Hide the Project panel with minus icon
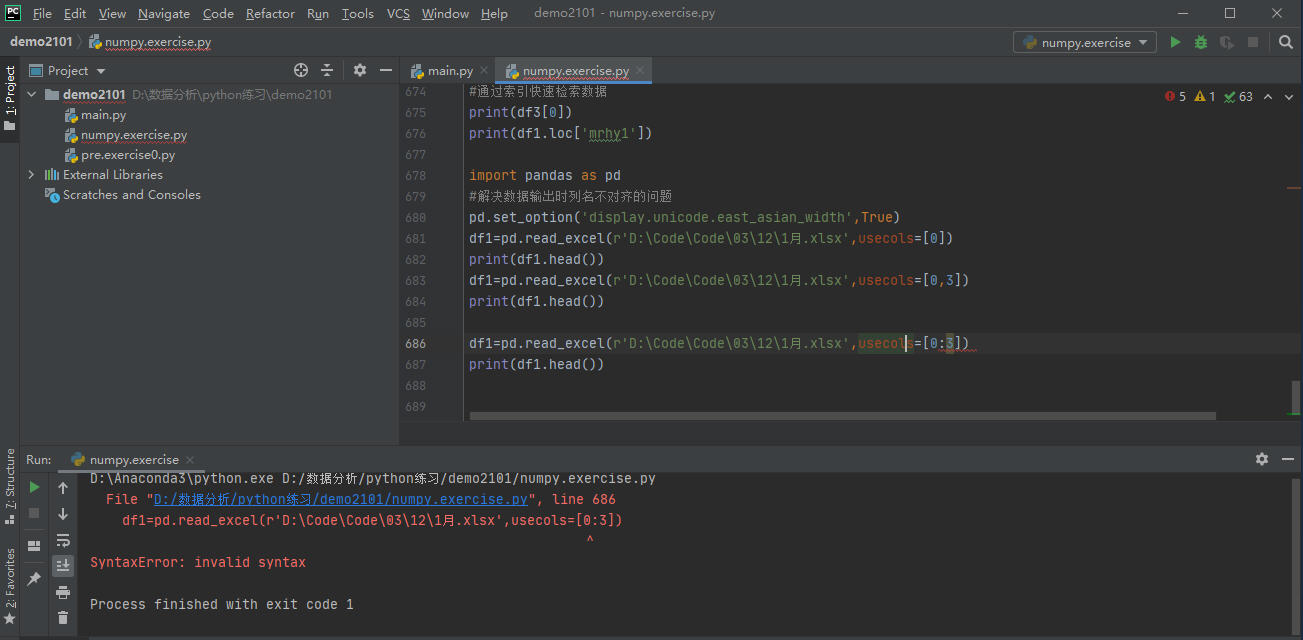 [x=385, y=70]
